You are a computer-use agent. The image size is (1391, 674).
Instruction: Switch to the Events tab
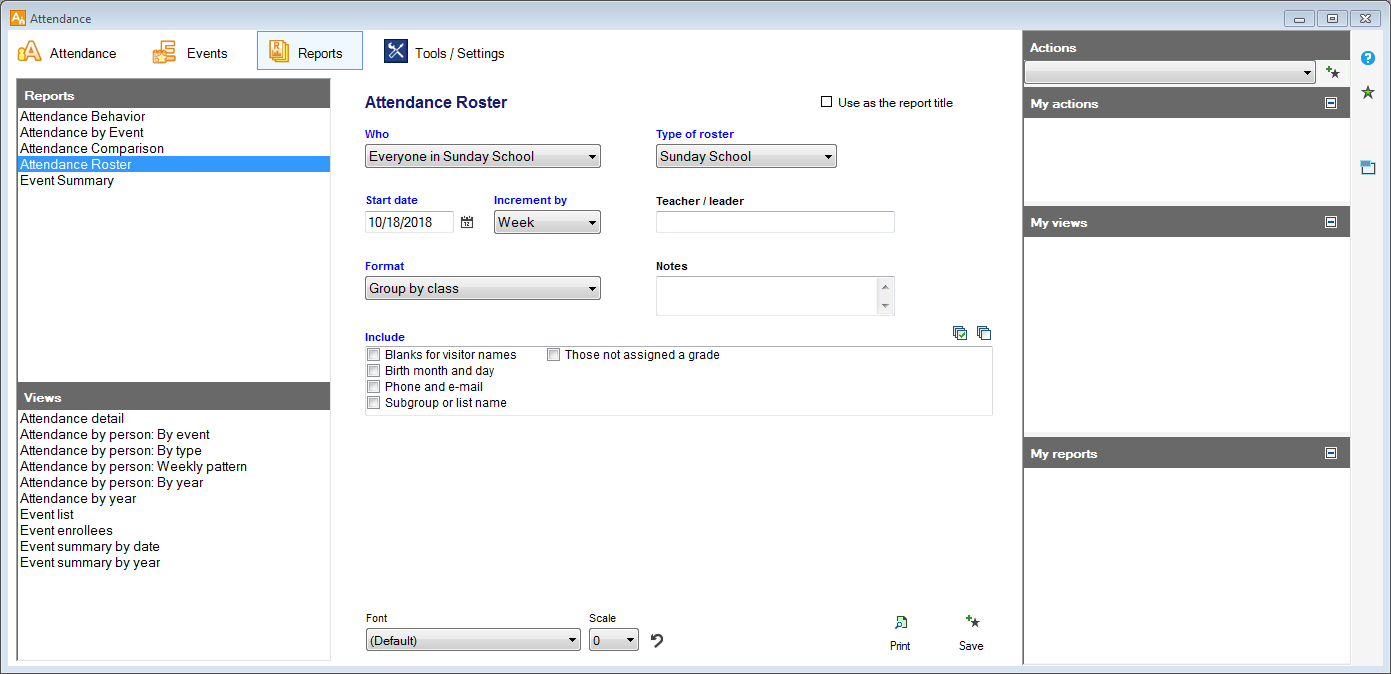click(x=190, y=53)
